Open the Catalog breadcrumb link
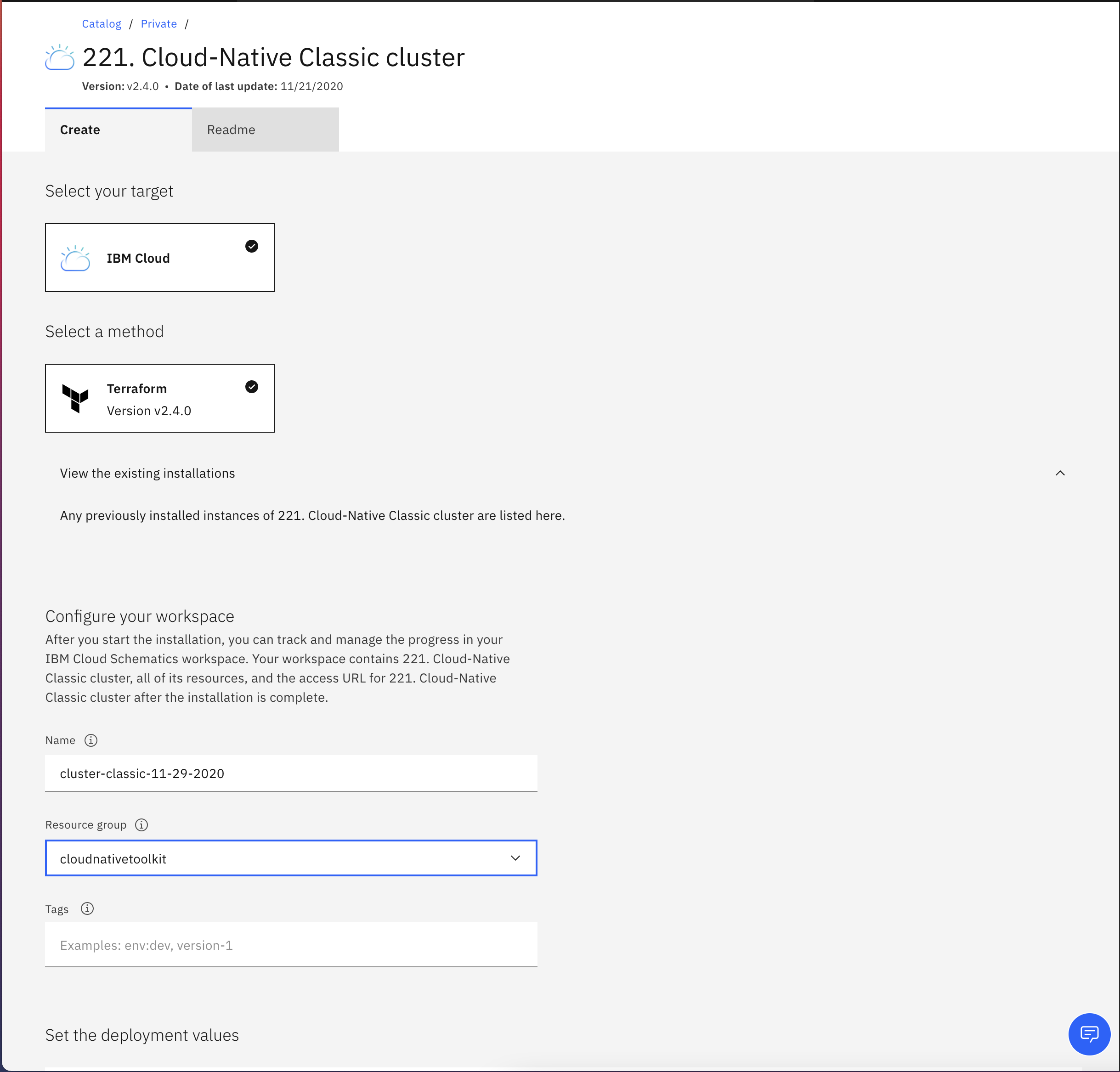 (x=101, y=23)
